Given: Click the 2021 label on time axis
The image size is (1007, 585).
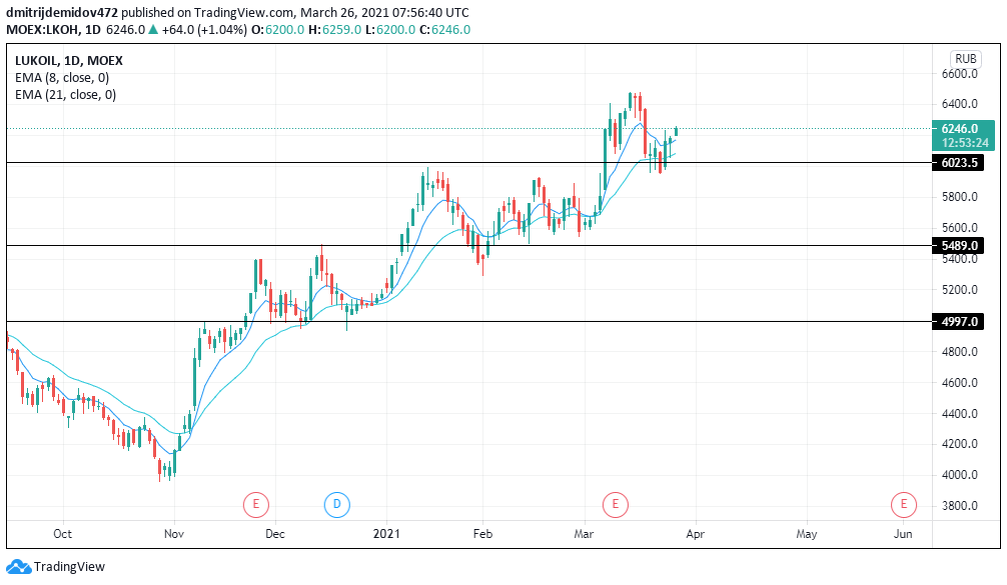Looking at the screenshot, I should click(x=387, y=534).
